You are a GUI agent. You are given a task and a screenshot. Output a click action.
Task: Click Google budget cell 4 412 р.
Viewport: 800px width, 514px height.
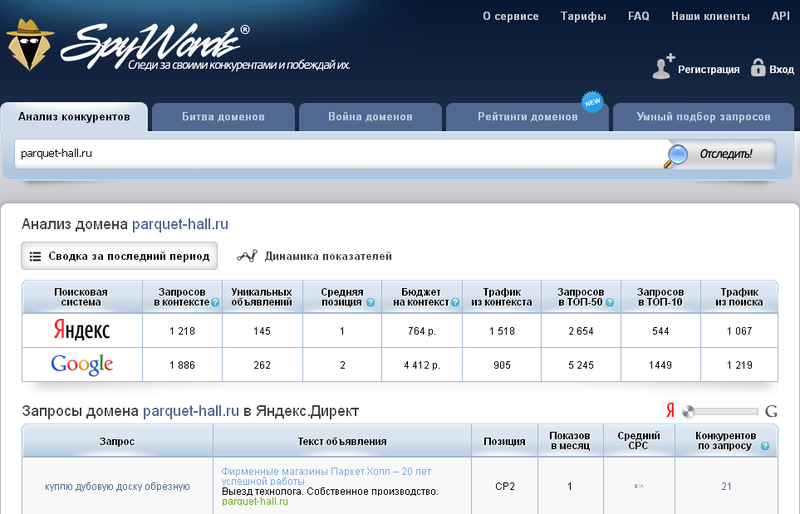[421, 365]
